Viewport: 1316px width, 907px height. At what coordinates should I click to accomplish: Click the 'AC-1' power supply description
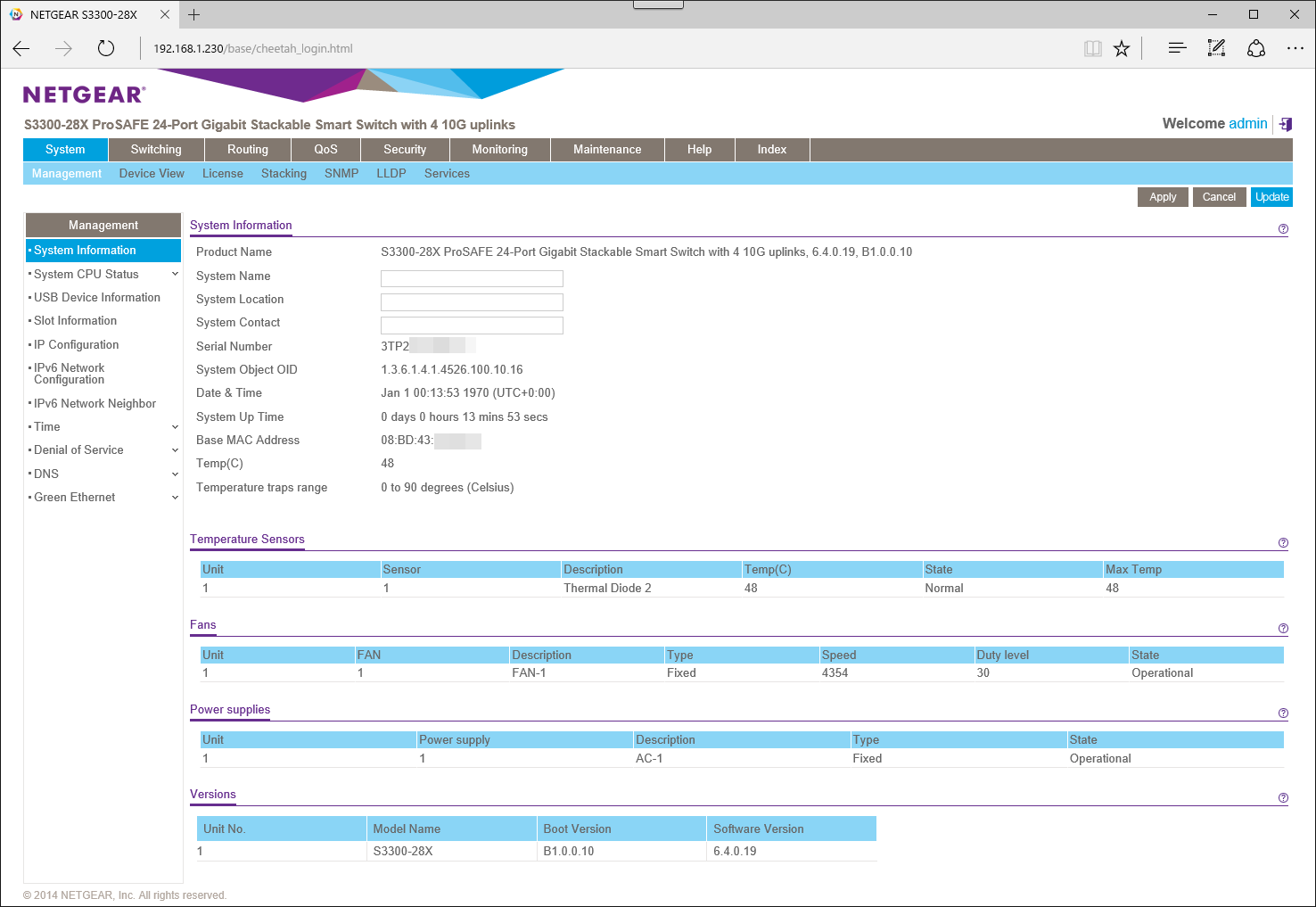coord(649,759)
